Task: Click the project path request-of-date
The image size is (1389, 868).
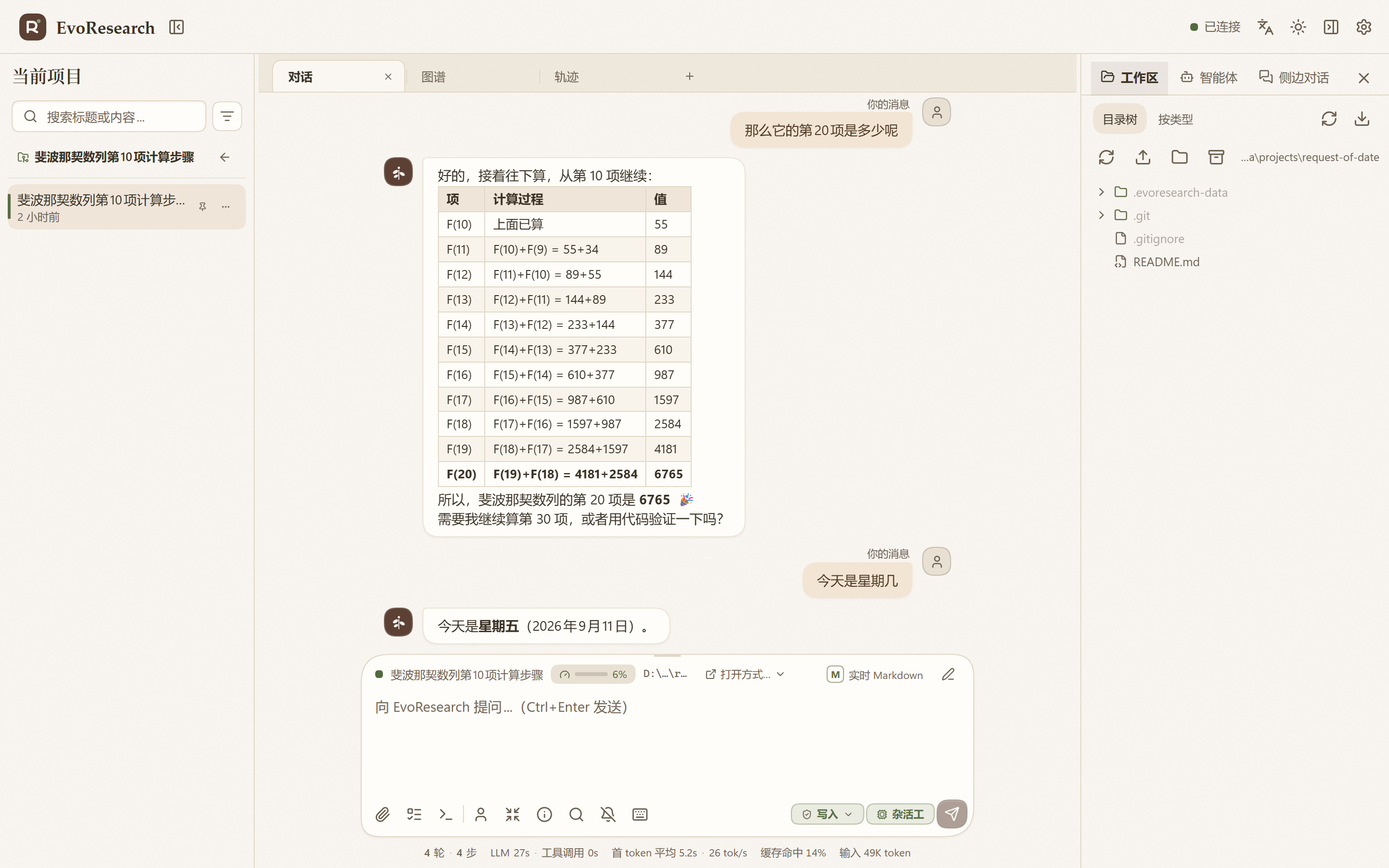Action: [x=1309, y=157]
